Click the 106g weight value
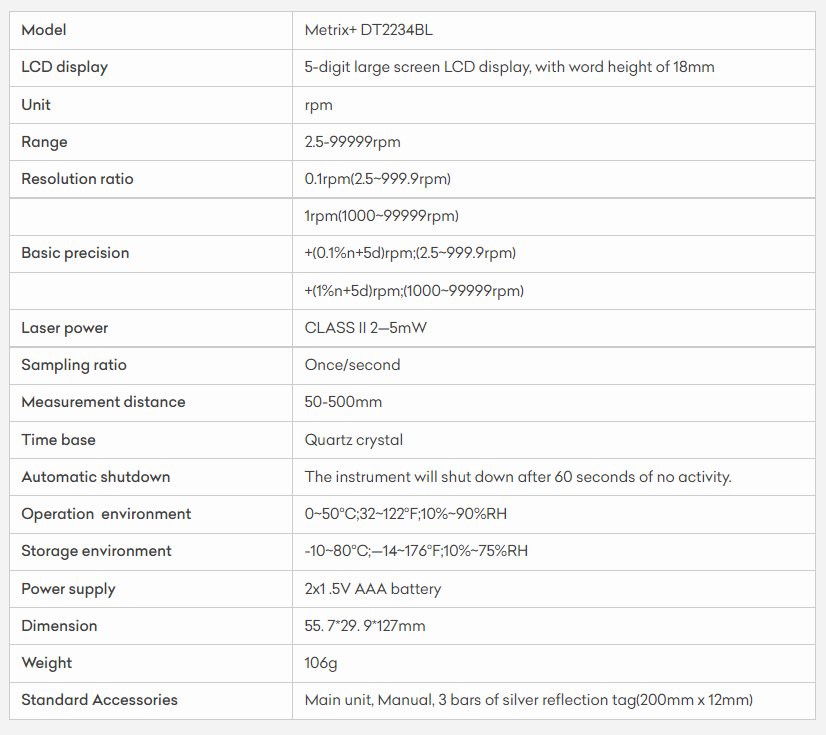826x735 pixels. [x=321, y=663]
